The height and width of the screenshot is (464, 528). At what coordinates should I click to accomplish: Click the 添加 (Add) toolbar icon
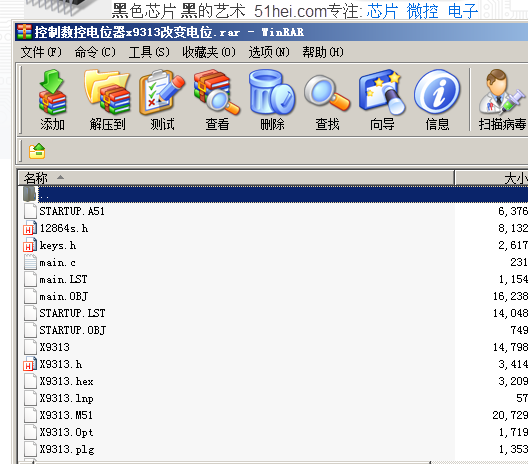point(52,100)
